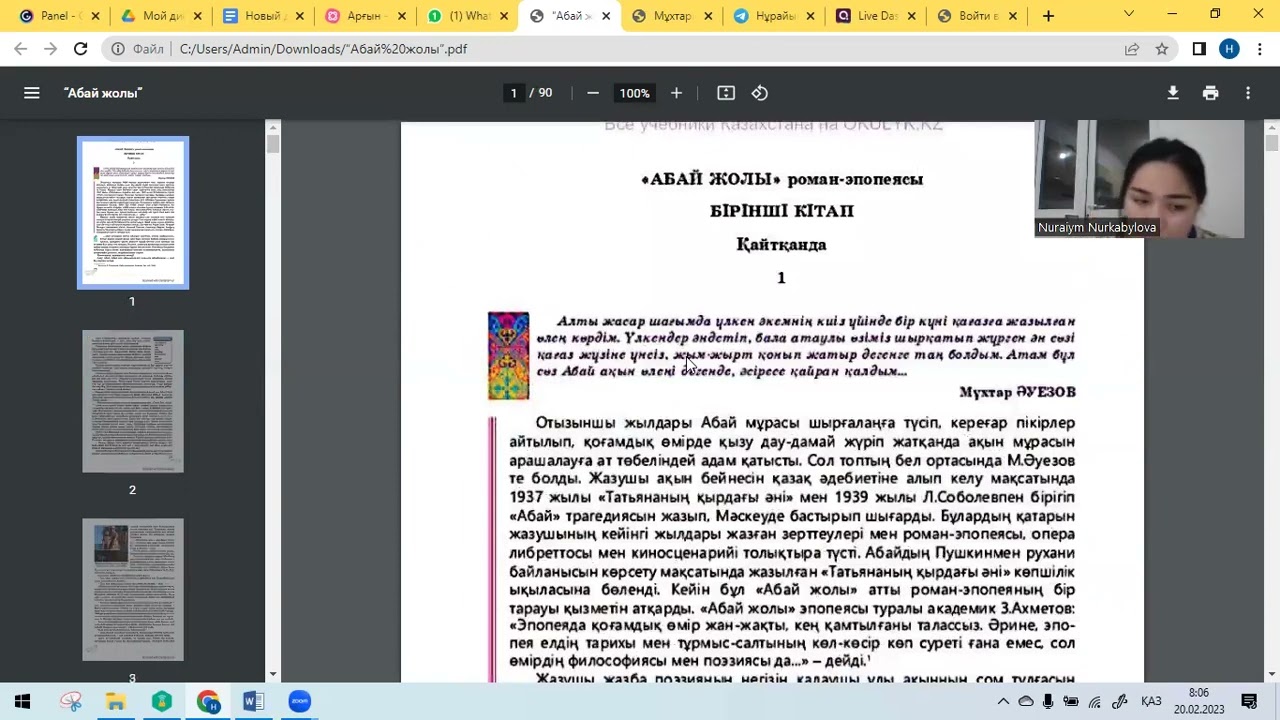Image resolution: width=1280 pixels, height=720 pixels.
Task: Reload the current page
Action: tap(81, 48)
